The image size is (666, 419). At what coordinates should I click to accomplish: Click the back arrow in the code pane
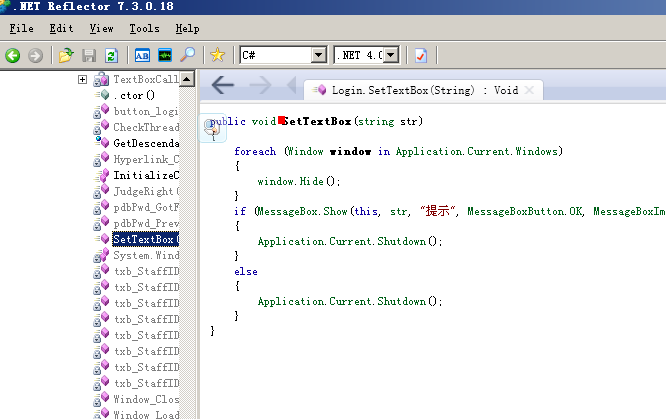pyautogui.click(x=223, y=87)
